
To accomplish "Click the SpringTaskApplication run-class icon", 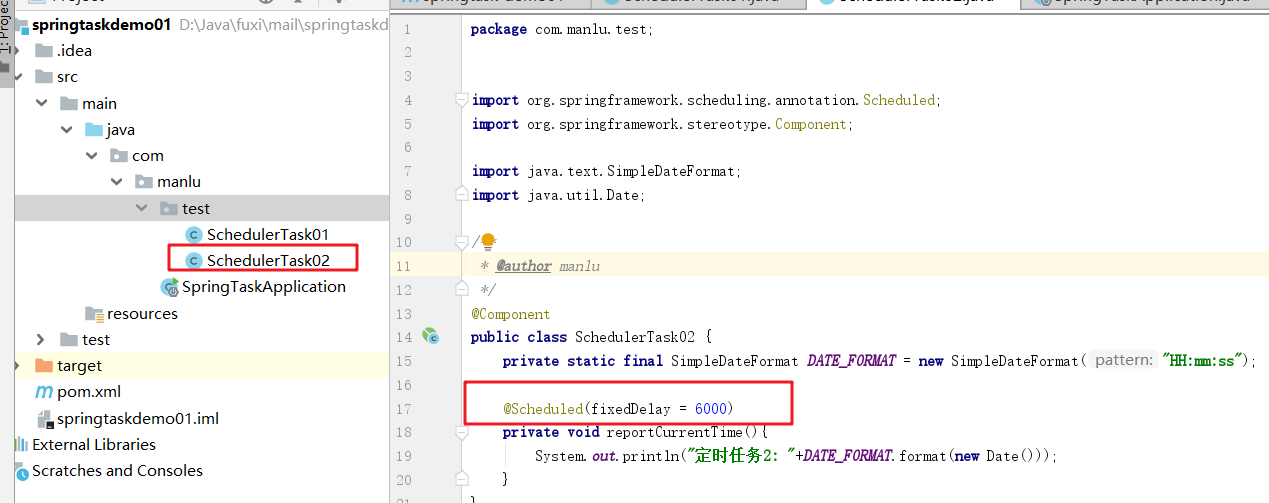I will 169,287.
